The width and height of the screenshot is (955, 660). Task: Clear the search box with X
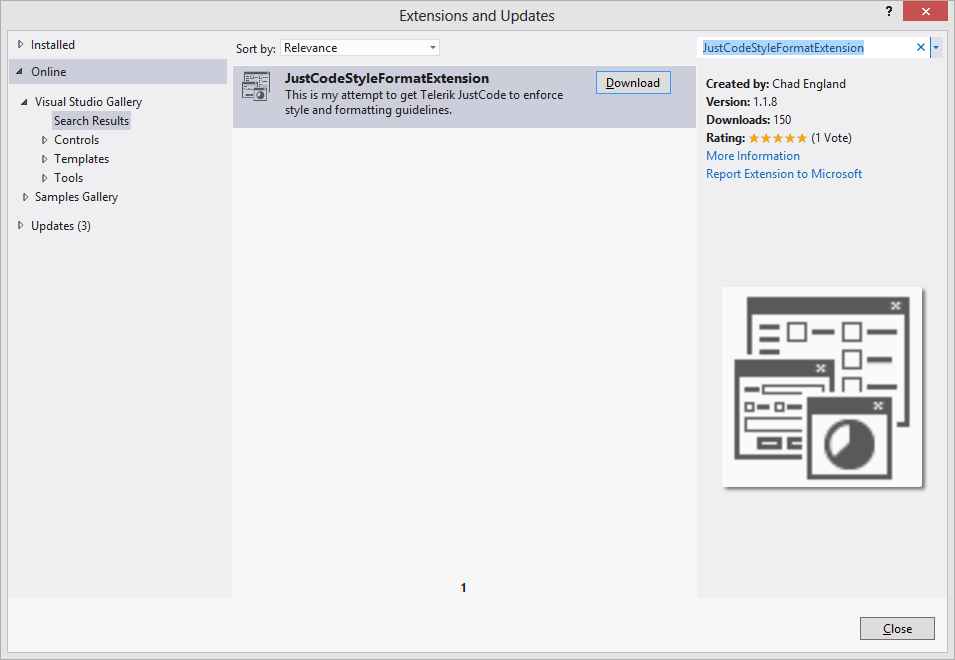coord(920,47)
